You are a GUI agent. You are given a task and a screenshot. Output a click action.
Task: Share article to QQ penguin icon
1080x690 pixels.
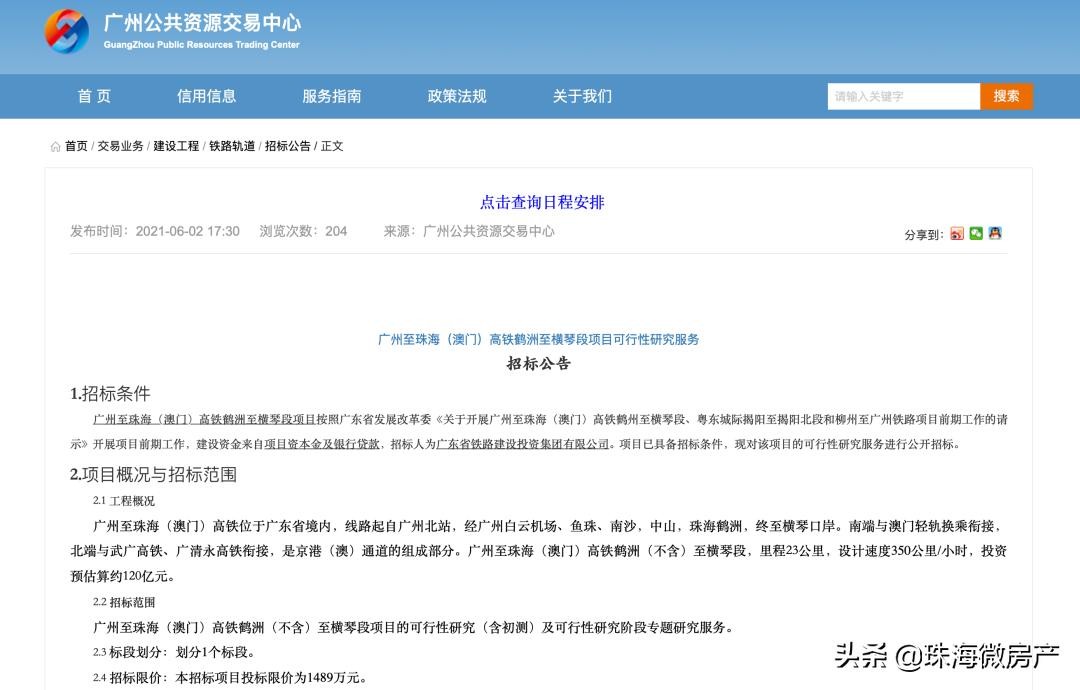(x=995, y=233)
